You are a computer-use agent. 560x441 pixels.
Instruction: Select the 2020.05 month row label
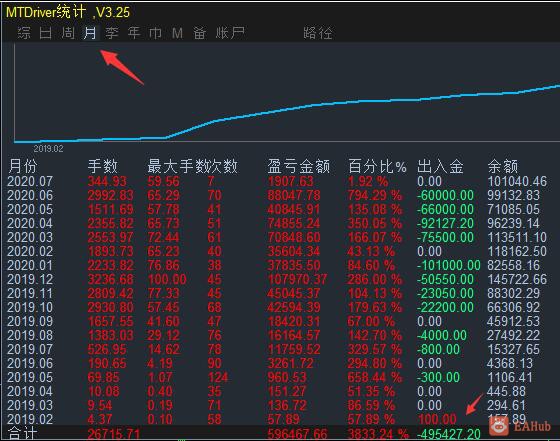pyautogui.click(x=30, y=209)
